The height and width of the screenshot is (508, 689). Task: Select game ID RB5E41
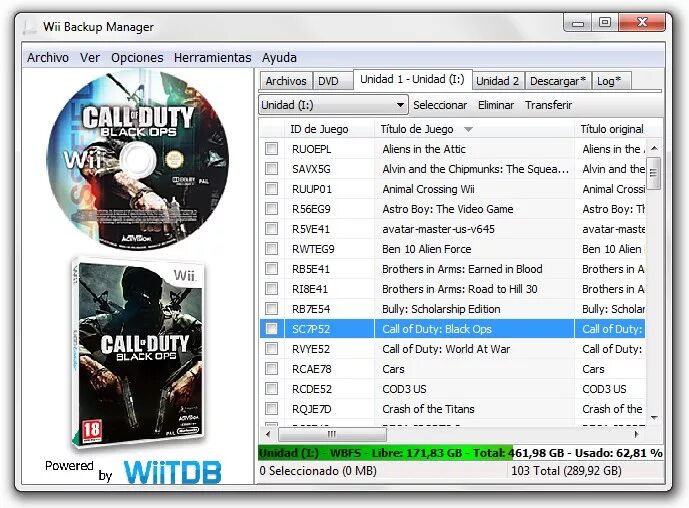pos(311,269)
